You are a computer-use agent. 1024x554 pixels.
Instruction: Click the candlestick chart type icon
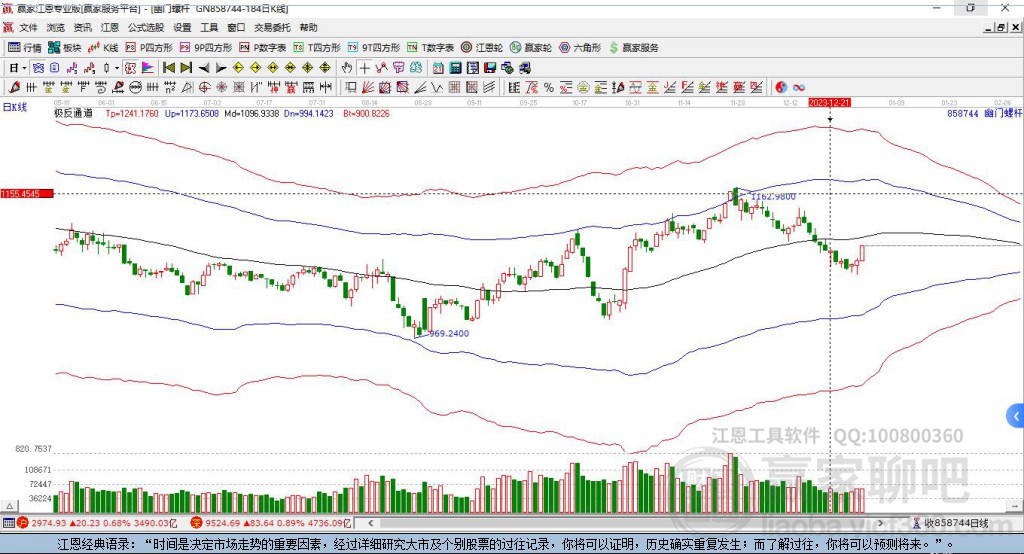click(107, 68)
